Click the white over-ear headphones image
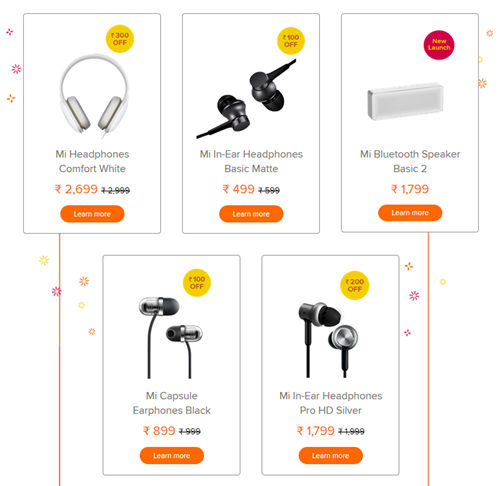The width and height of the screenshot is (500, 486). tap(94, 97)
